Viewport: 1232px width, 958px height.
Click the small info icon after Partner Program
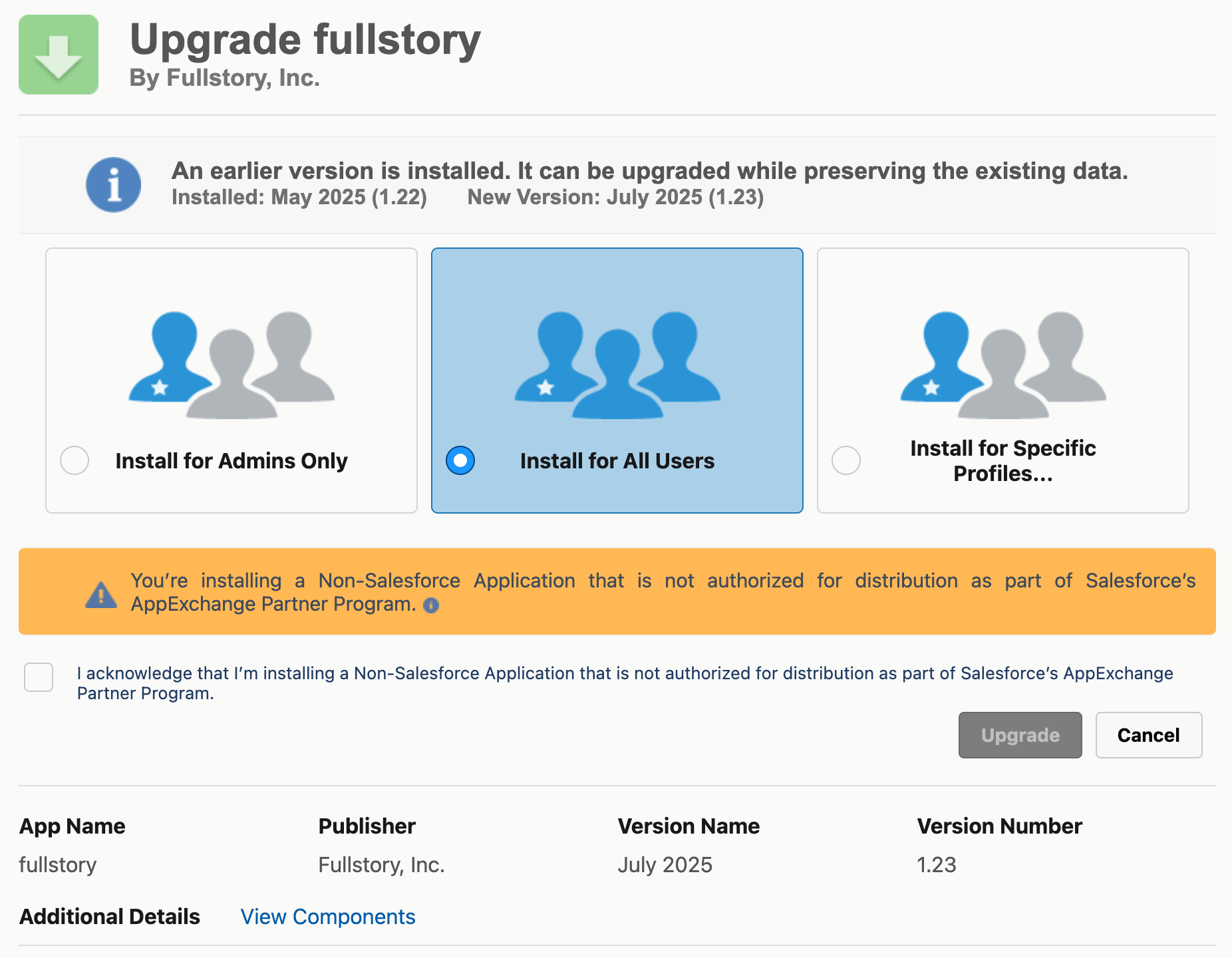tap(431, 605)
